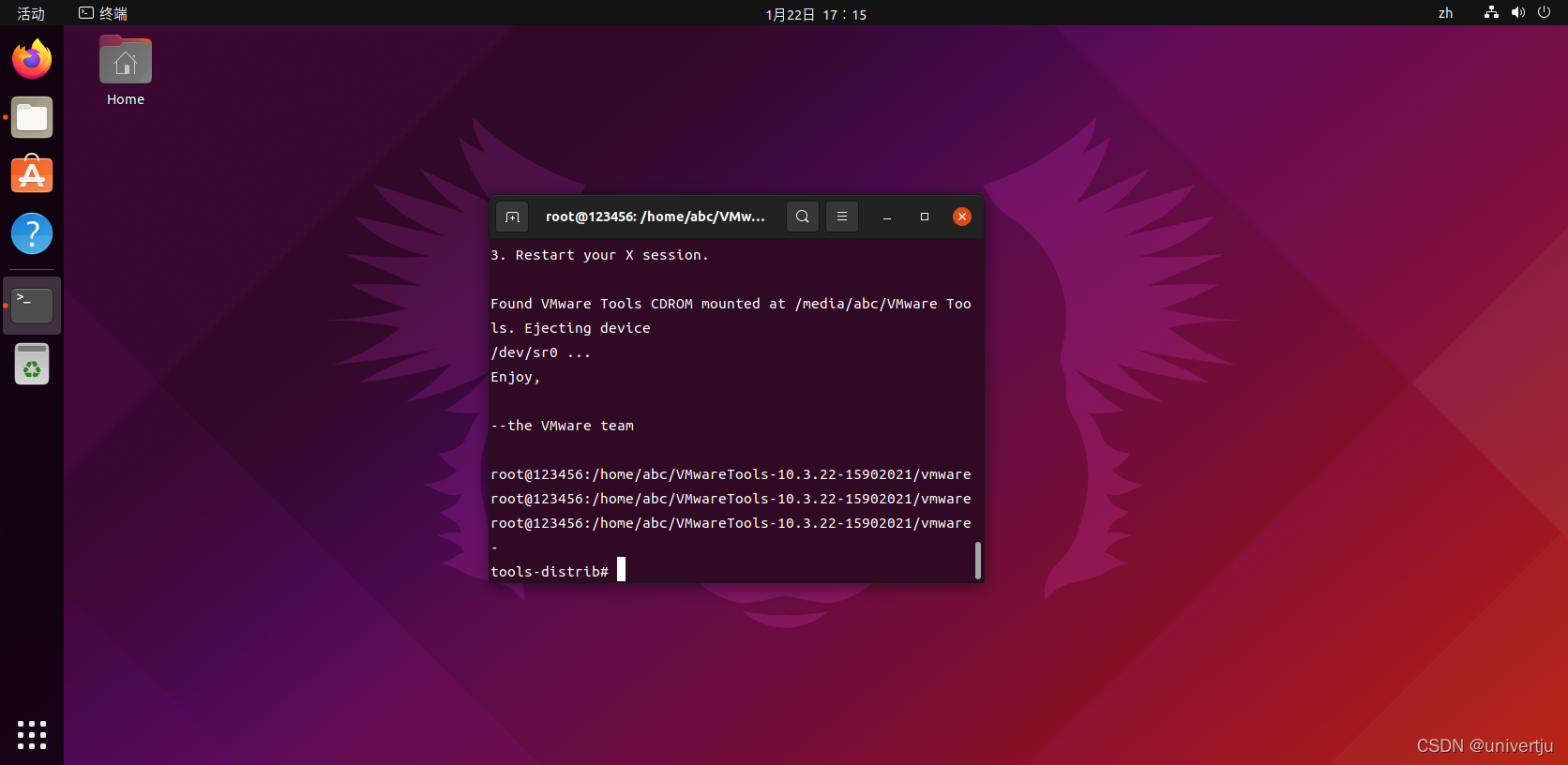The image size is (1568, 765).
Task: Click the "/dev/sr0 ..." output line
Action: (541, 352)
